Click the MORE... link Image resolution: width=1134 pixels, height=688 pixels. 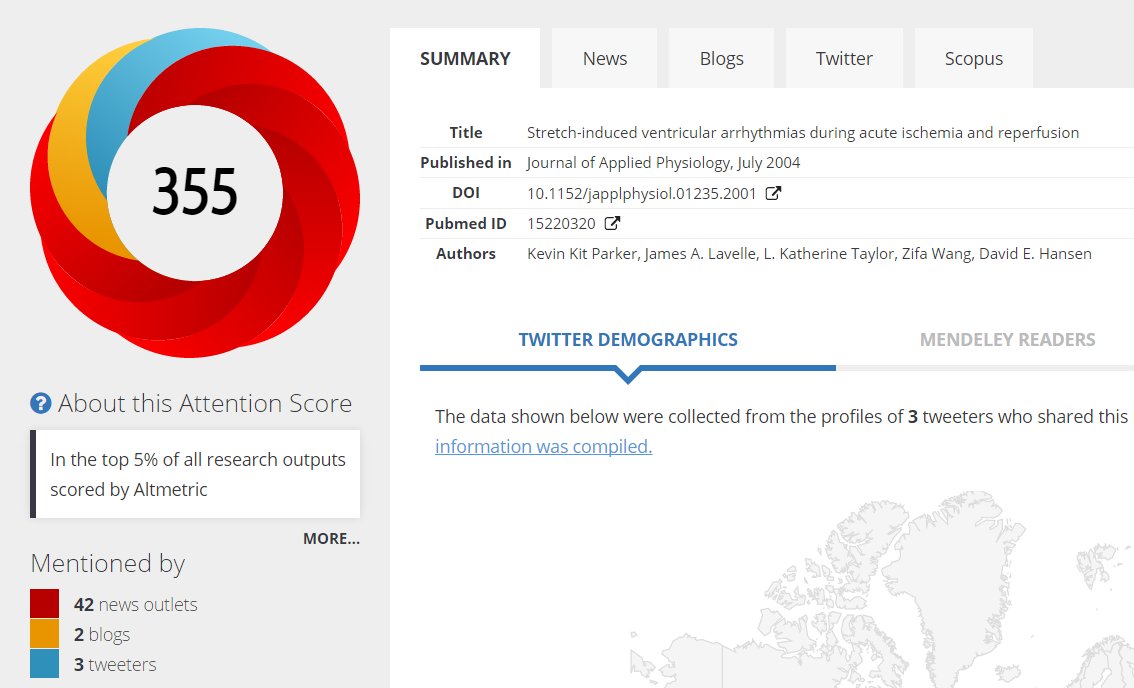331,538
